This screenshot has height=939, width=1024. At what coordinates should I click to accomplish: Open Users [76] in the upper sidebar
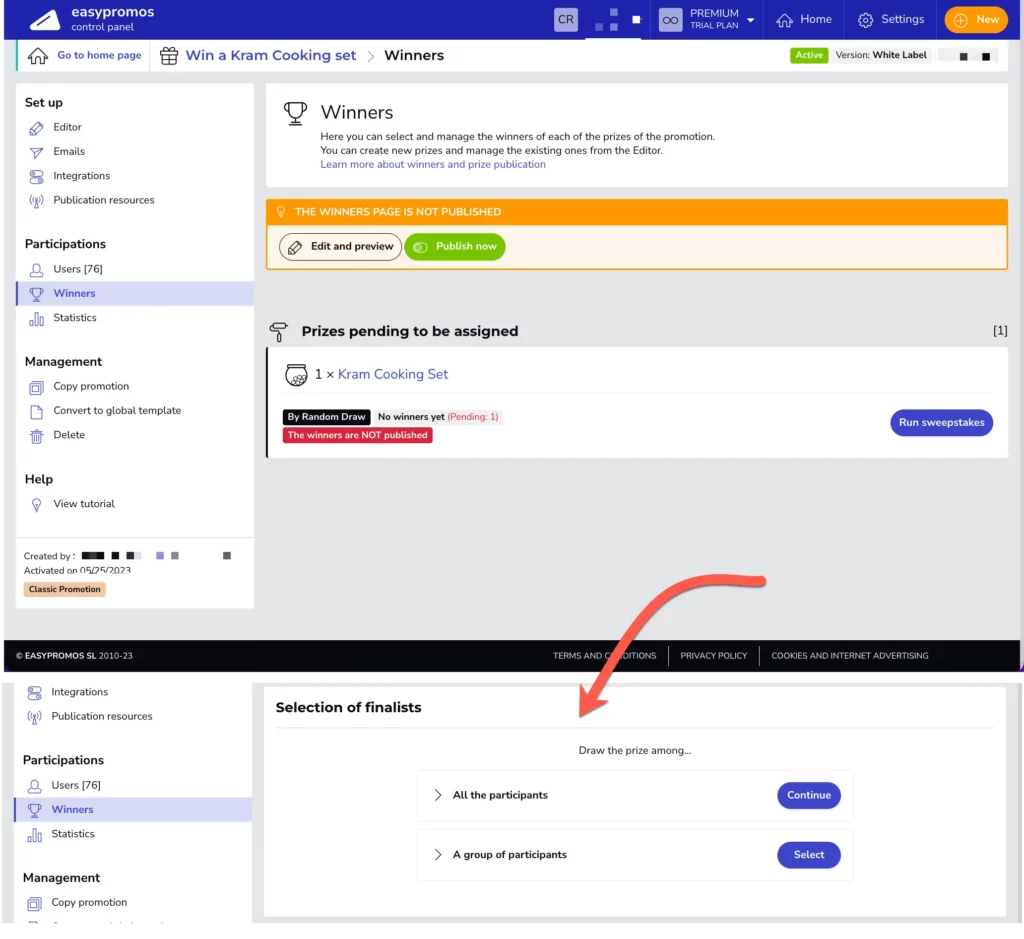coord(78,269)
